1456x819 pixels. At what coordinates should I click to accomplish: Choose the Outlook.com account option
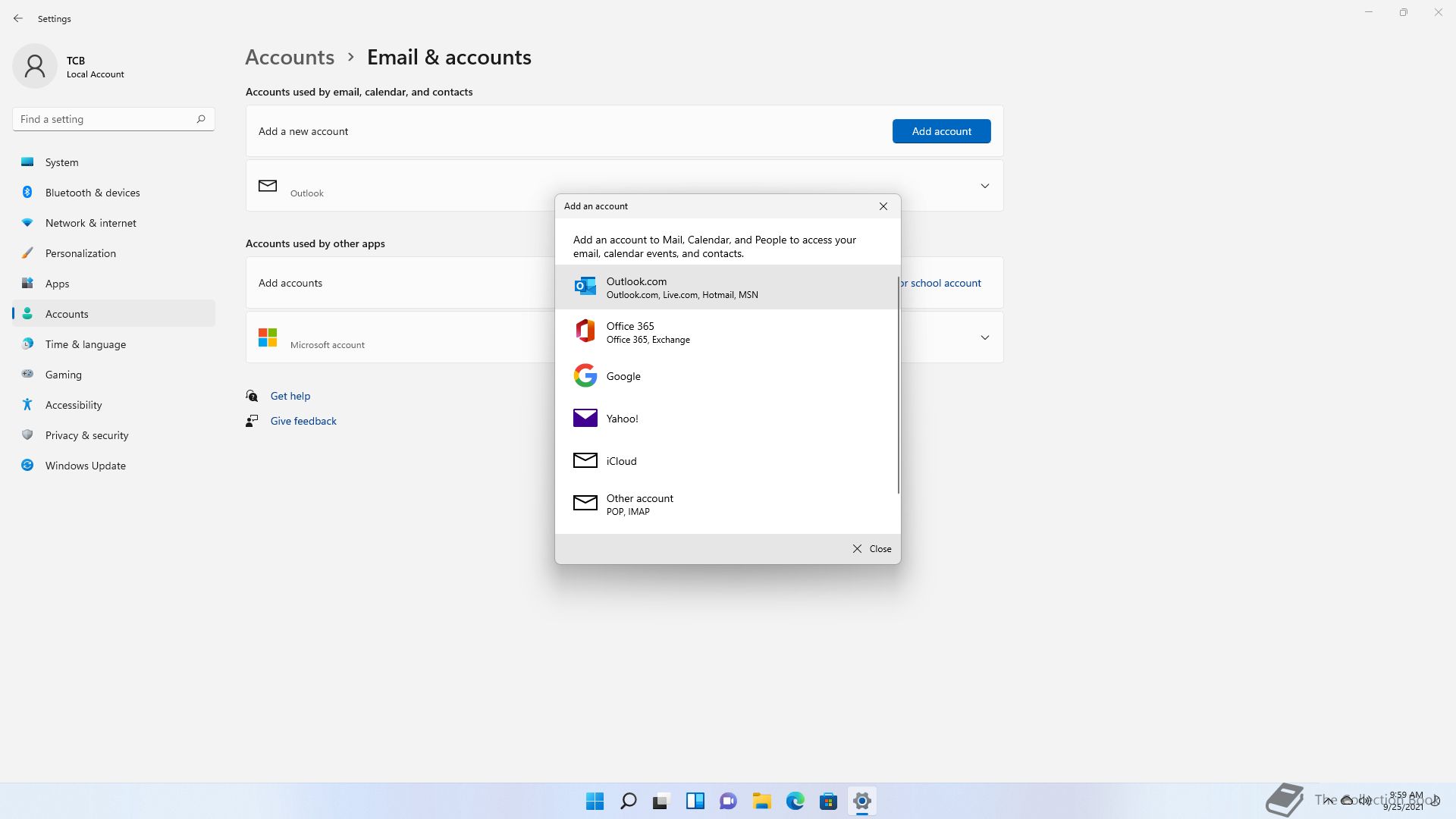(726, 287)
